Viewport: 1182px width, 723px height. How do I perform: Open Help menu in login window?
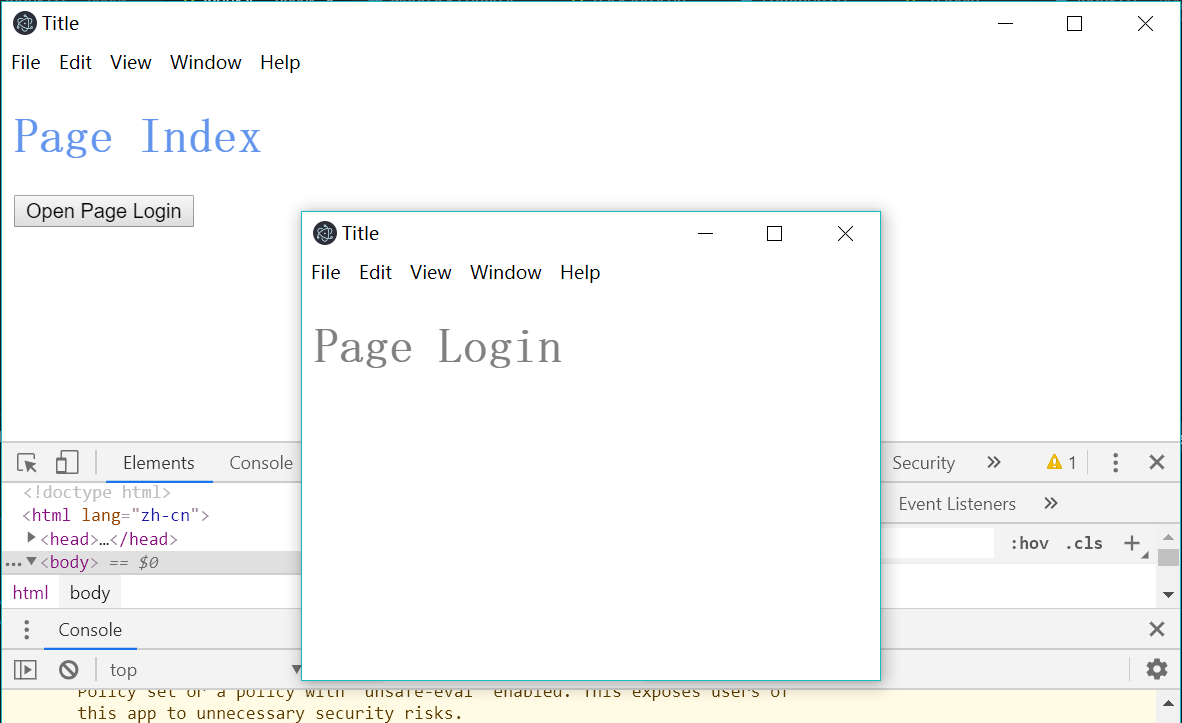pos(580,272)
